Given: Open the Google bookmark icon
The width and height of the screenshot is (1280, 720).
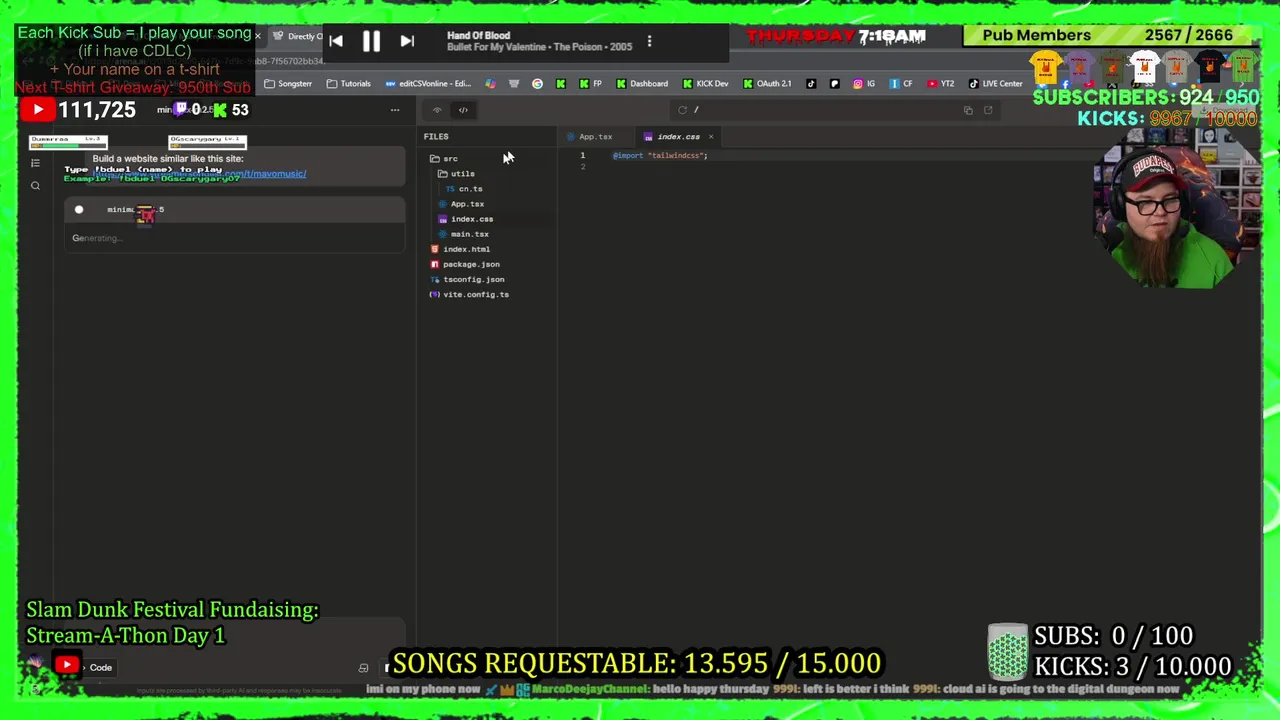Looking at the screenshot, I should pos(537,84).
